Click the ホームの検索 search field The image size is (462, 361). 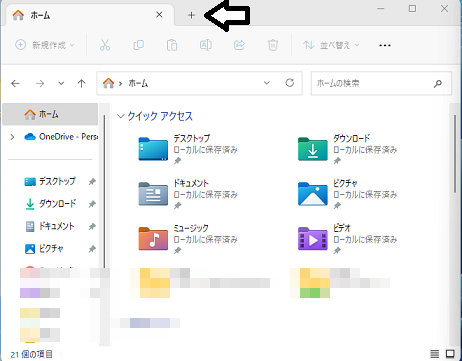pyautogui.click(x=381, y=83)
